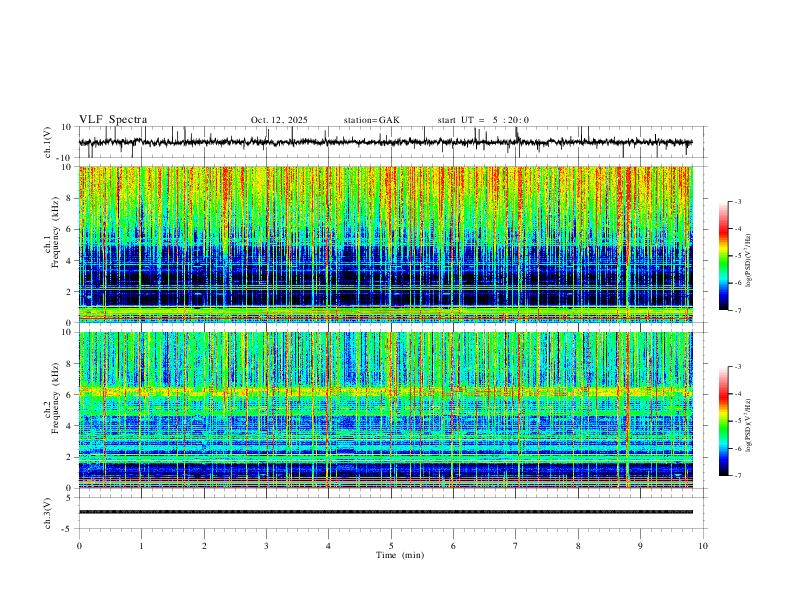This screenshot has height=612, width=792.
Task: Click the ch.2 color scale 'log(PSD)' caption
Action: [x=749, y=425]
